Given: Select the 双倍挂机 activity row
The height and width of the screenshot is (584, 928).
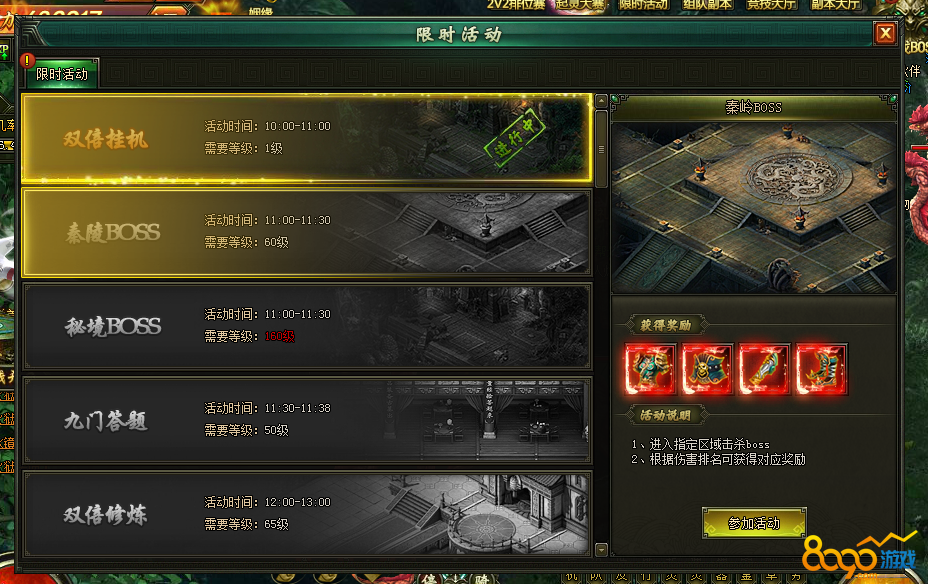Looking at the screenshot, I should tap(307, 138).
